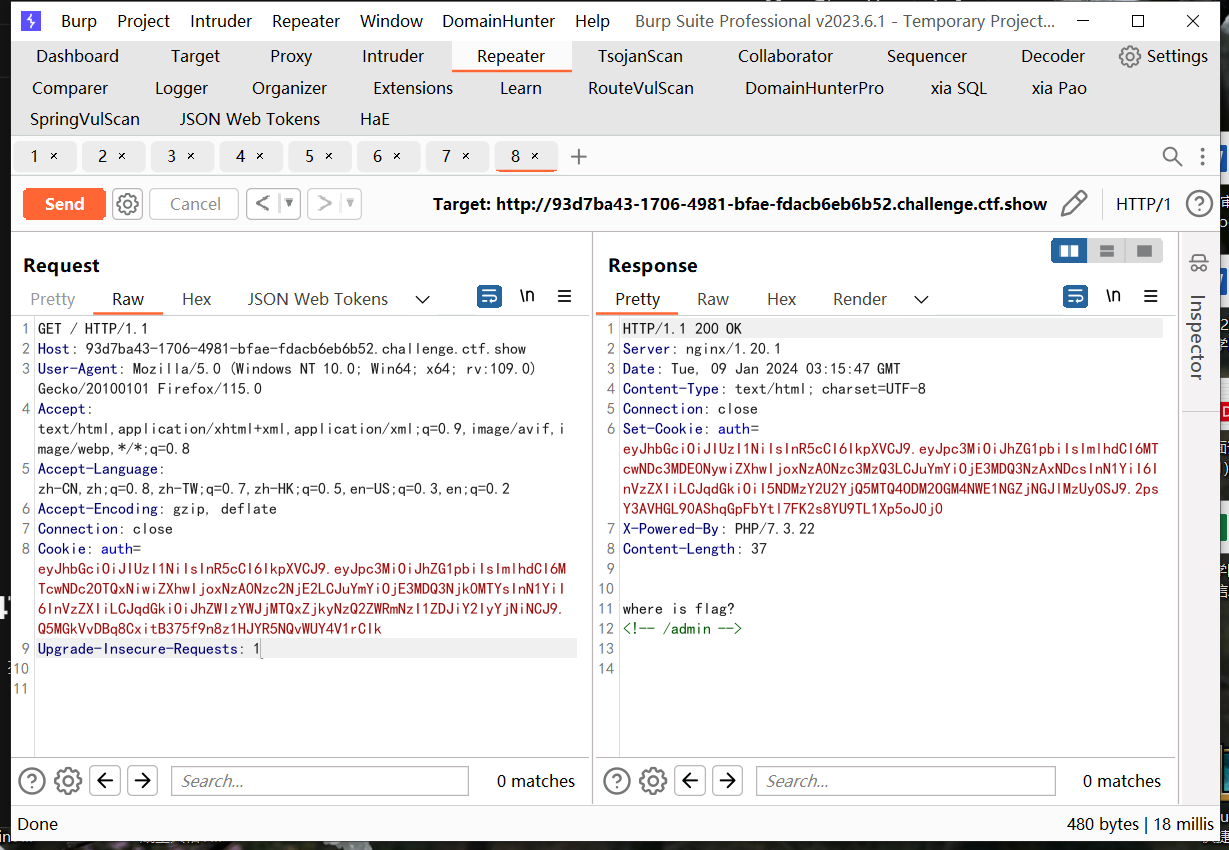Search Repeater tabs with magnifier icon
This screenshot has height=850, width=1229.
coord(1172,156)
